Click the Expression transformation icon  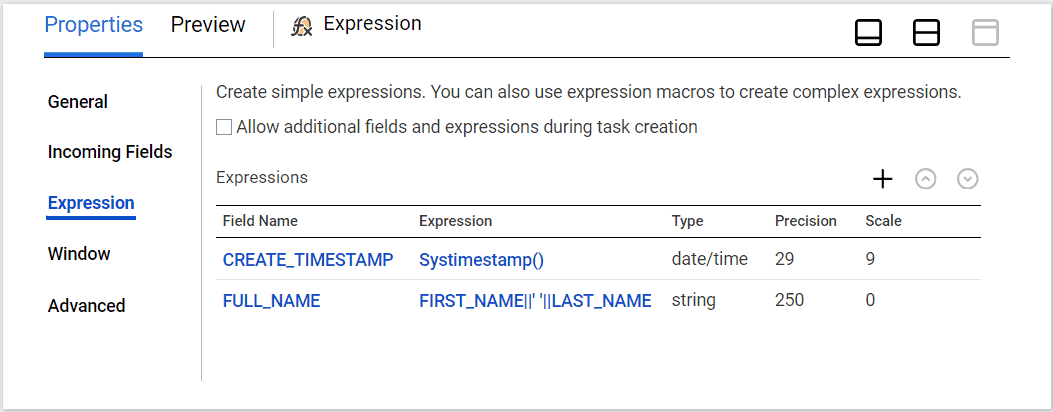click(302, 26)
